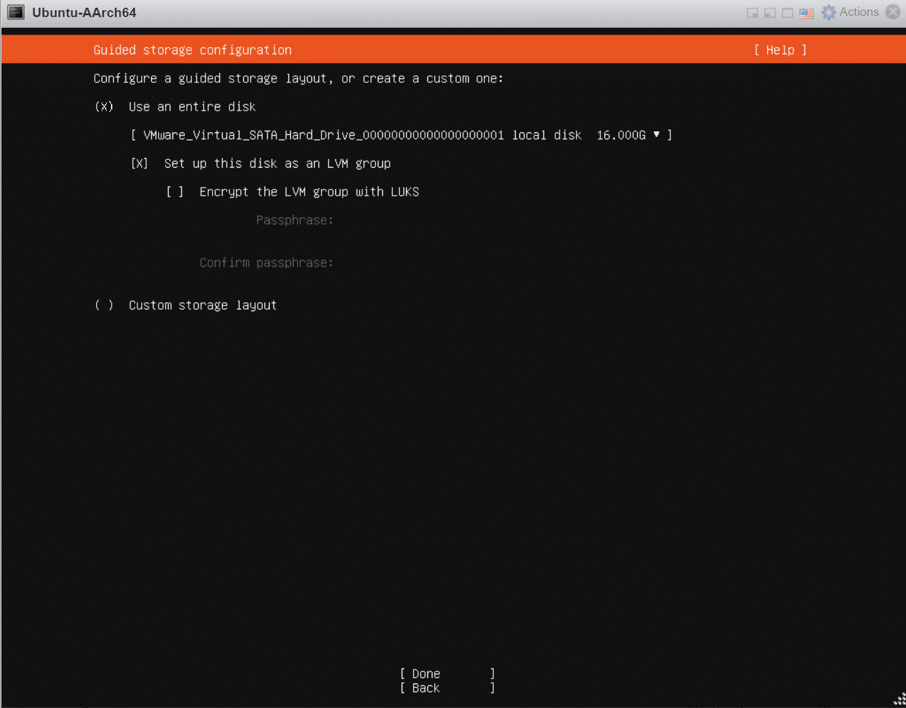Click the console icon beside Ubuntu-AArch64 title
This screenshot has width=906, height=708.
click(16, 12)
